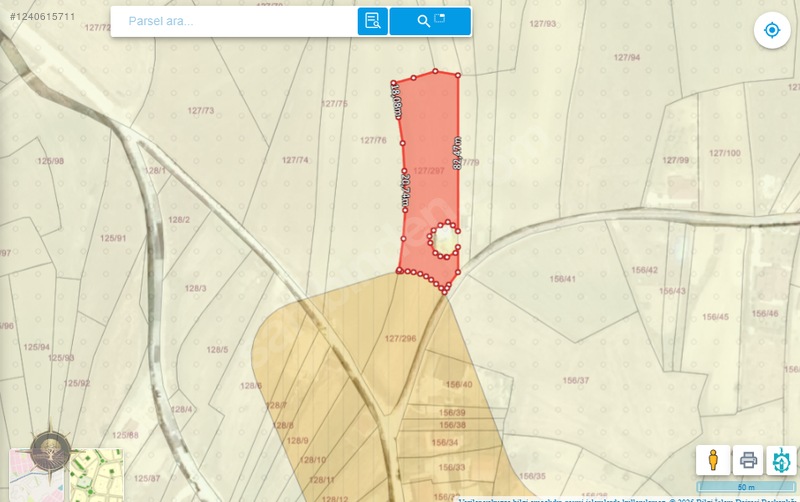Select parcel 128/3 on the map
Viewport: 800px width, 502px height.
(195, 288)
